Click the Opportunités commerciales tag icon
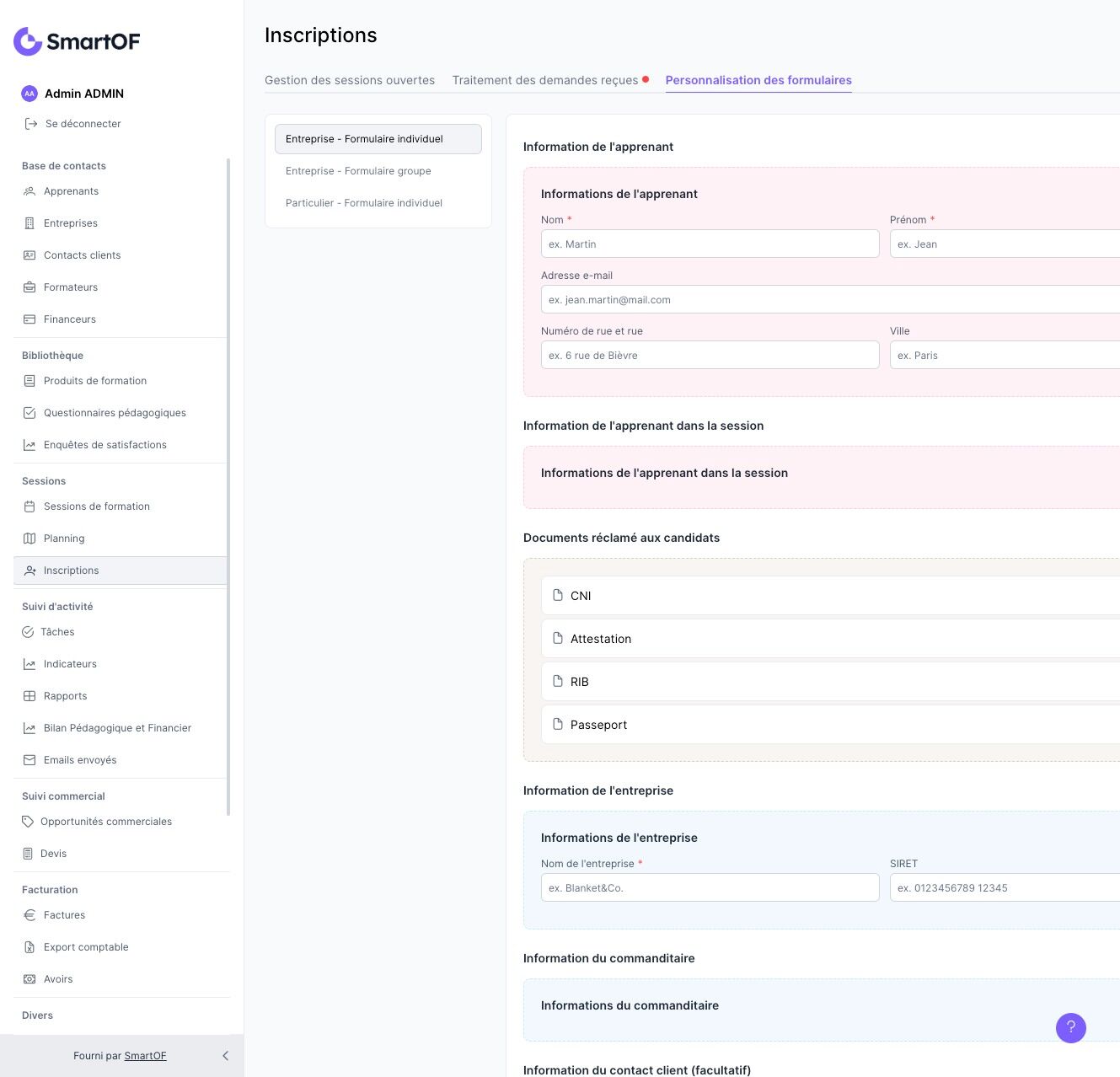1120x1077 pixels. 28,822
